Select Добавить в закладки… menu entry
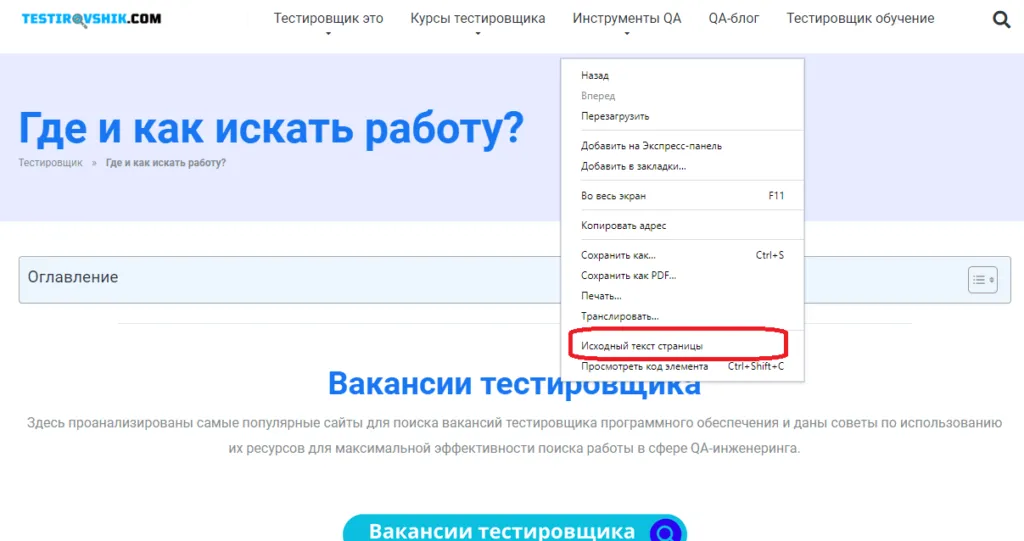 682,167
